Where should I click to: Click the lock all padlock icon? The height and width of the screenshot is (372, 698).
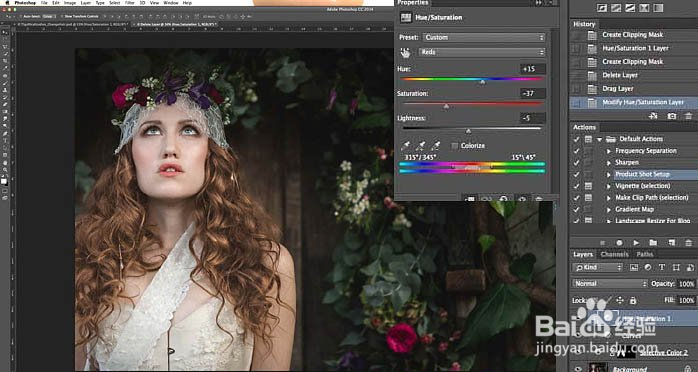633,300
